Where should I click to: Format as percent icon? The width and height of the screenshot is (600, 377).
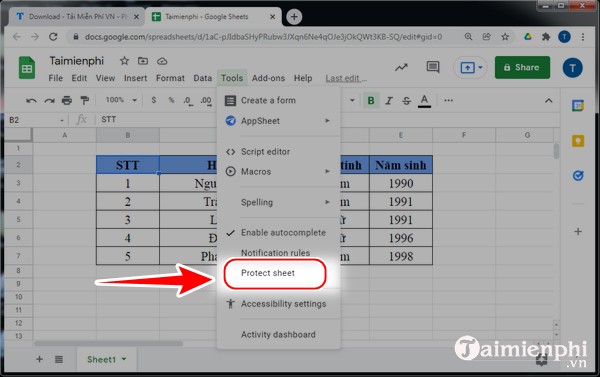(x=171, y=100)
